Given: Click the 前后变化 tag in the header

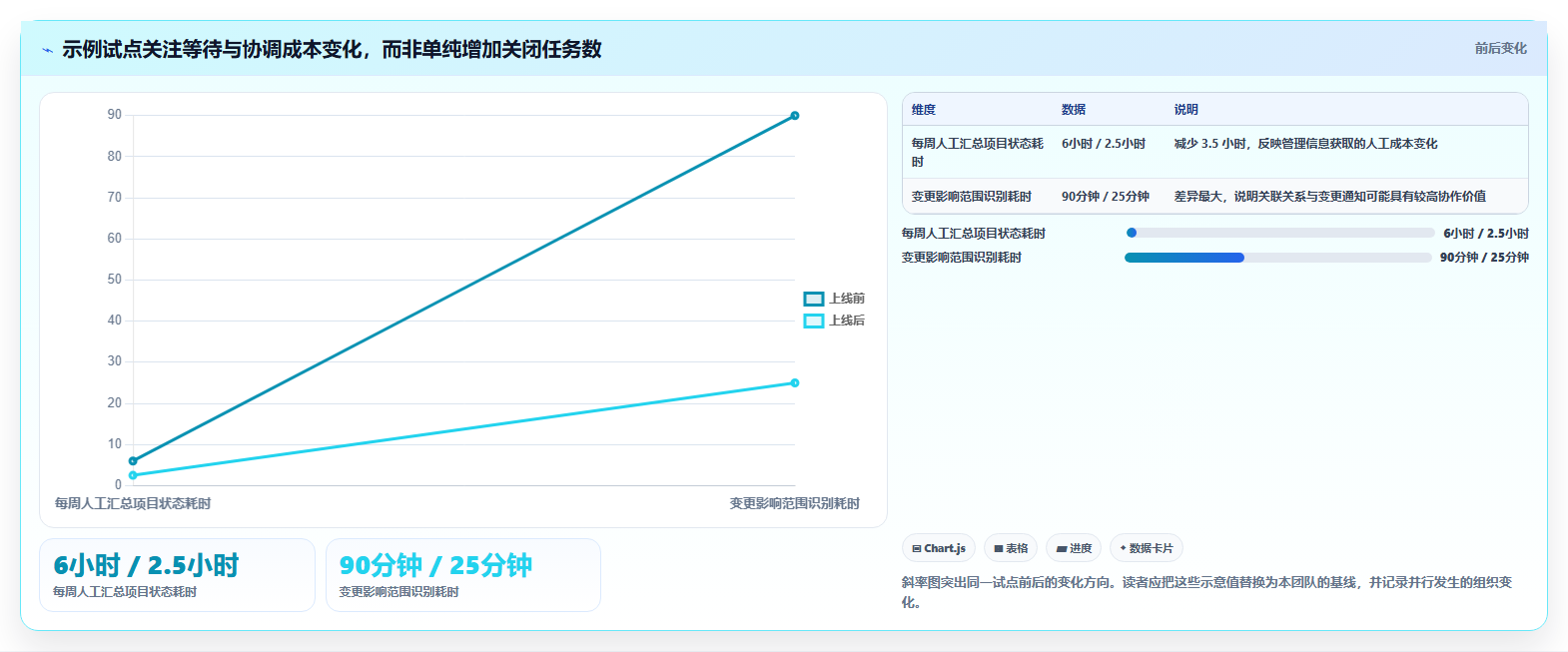Looking at the screenshot, I should (1500, 48).
